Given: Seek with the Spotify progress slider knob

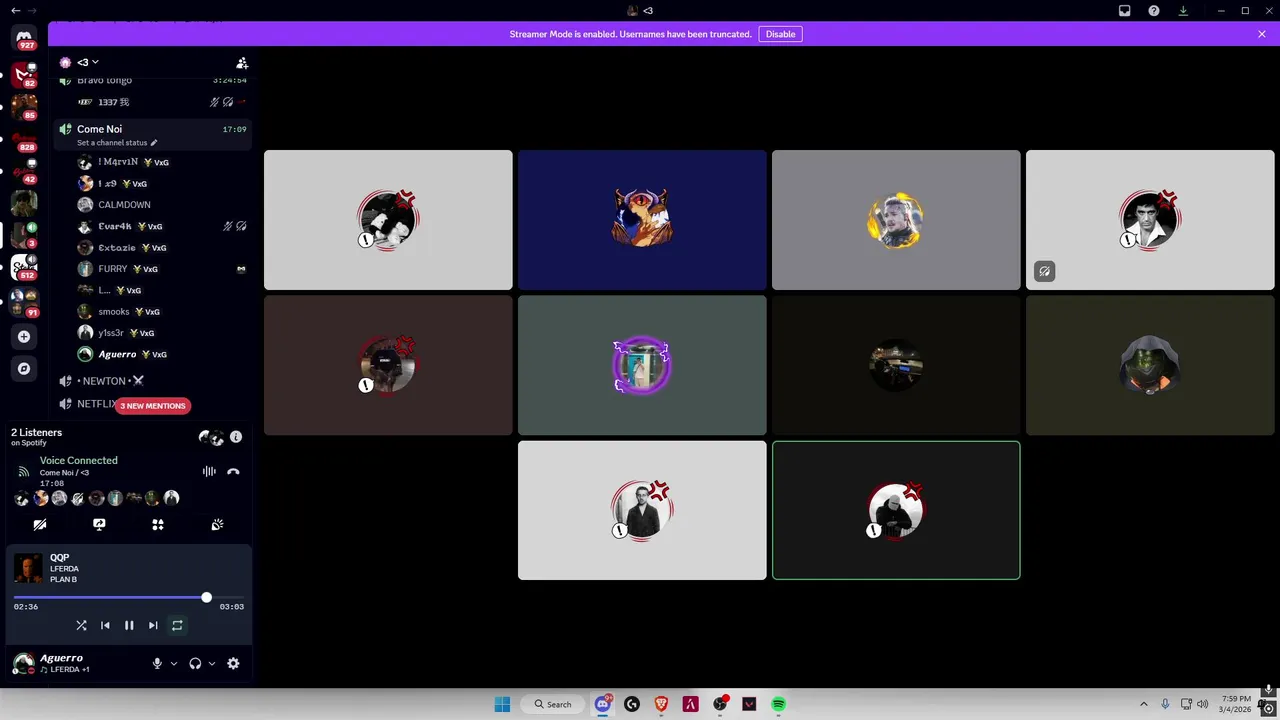Looking at the screenshot, I should pos(206,597).
